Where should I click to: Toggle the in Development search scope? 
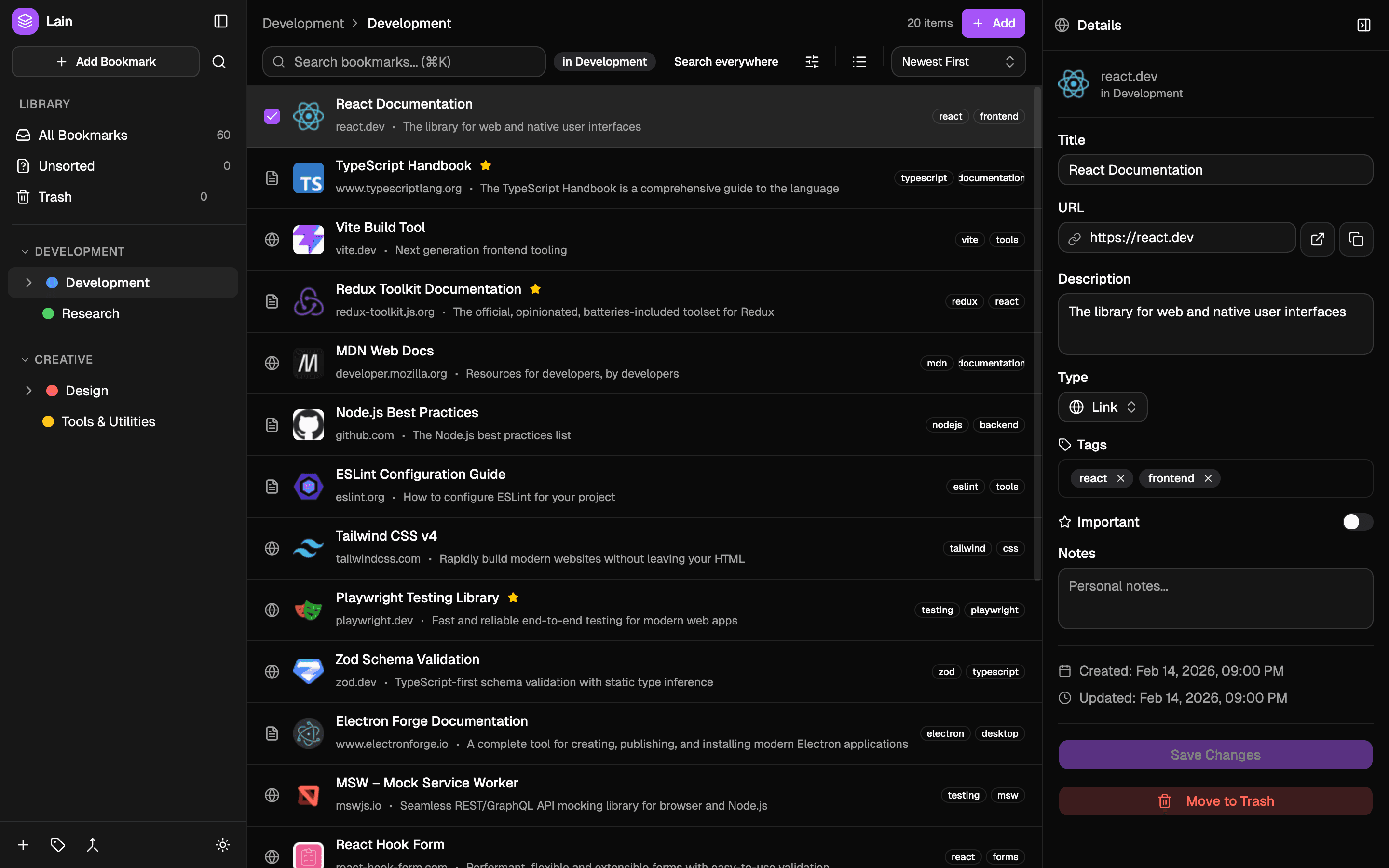point(604,61)
